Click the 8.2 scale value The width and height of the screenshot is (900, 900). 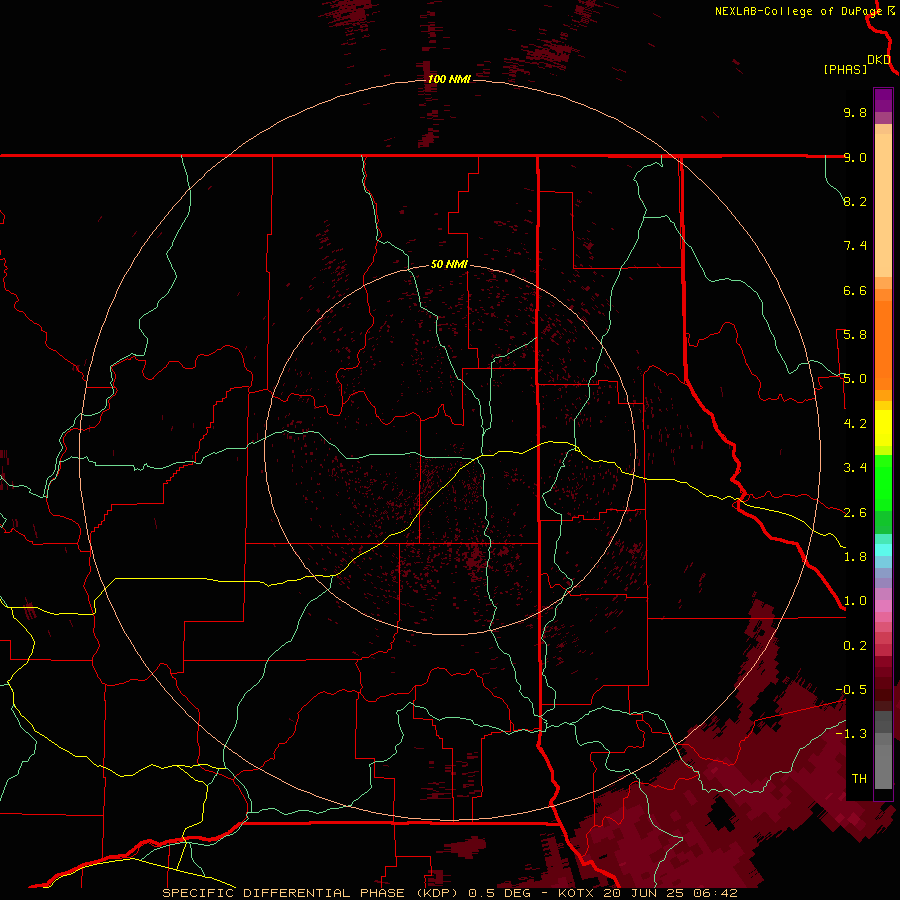pos(855,201)
